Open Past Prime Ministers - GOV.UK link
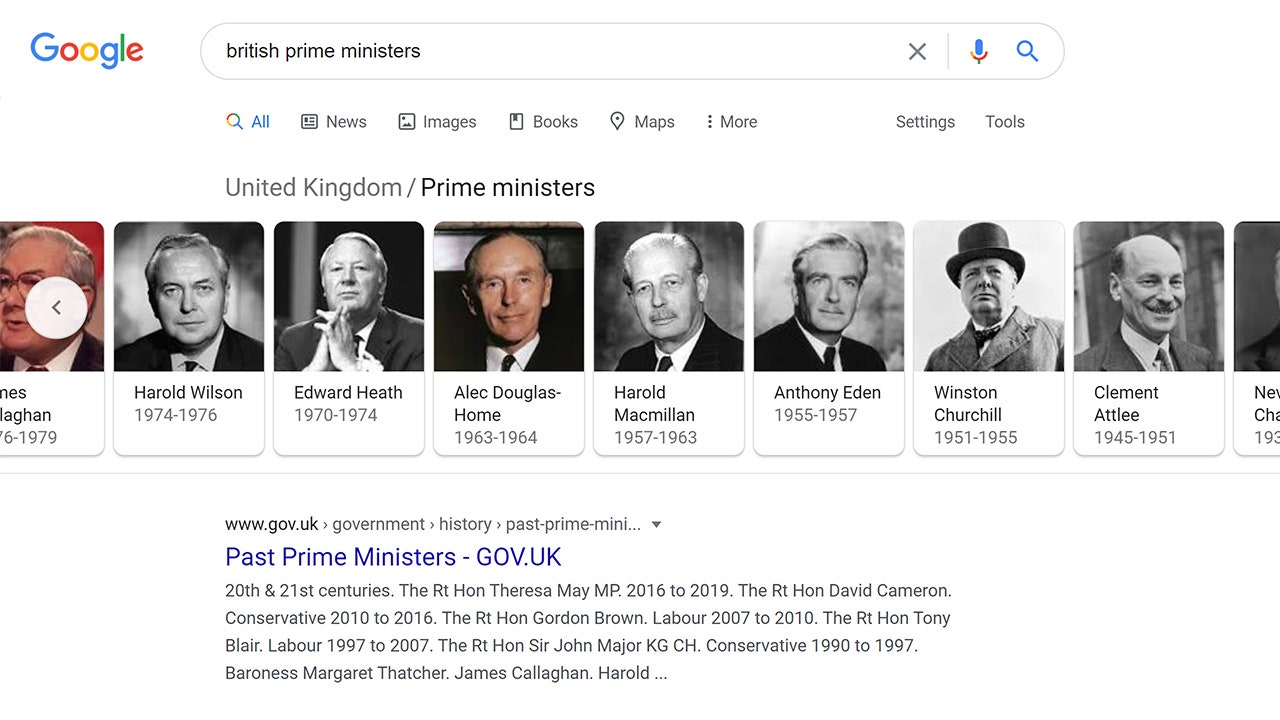1280x720 pixels. click(x=393, y=557)
